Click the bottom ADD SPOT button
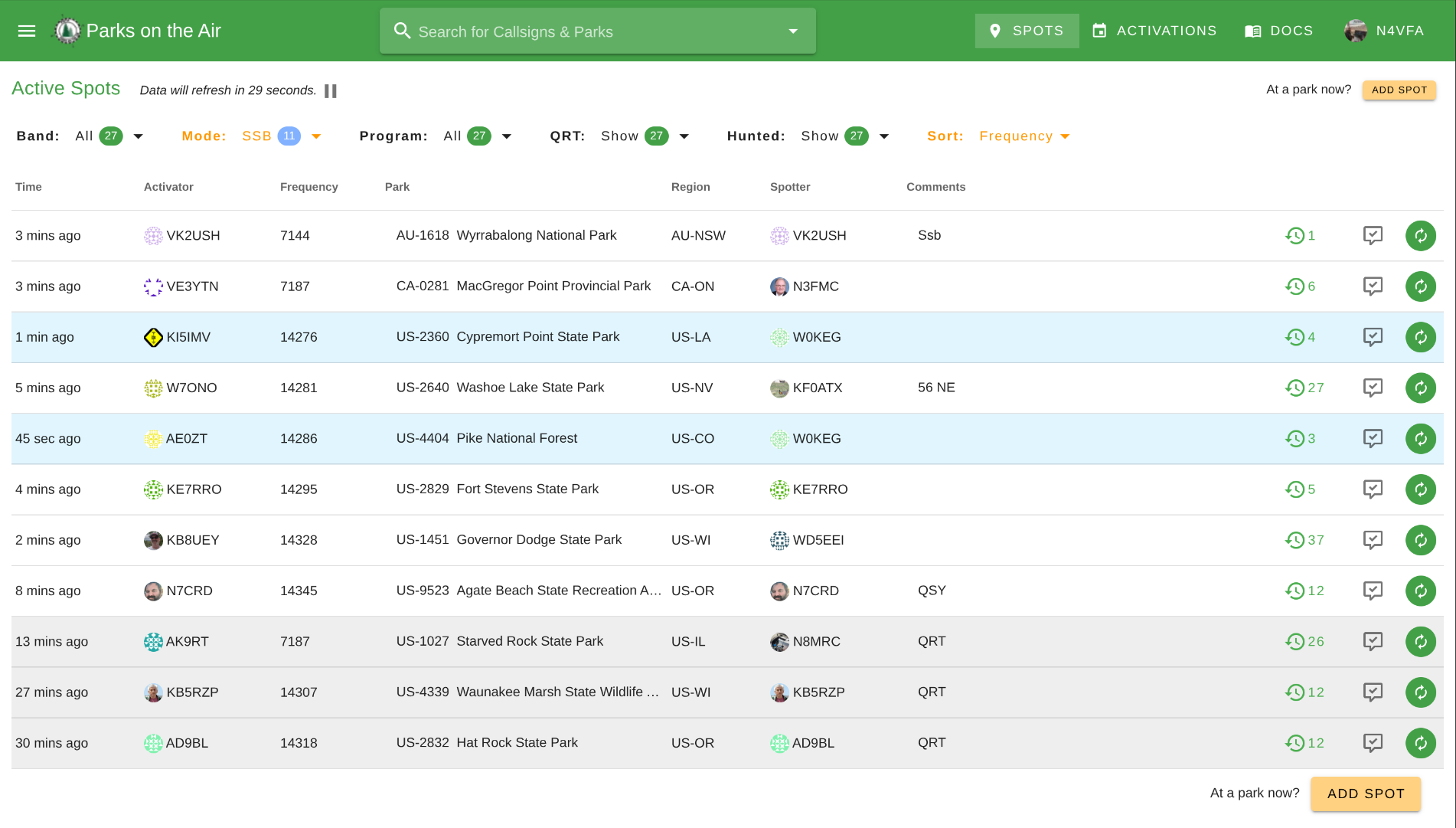Screen dimensions: 1456x828 (x=1366, y=794)
